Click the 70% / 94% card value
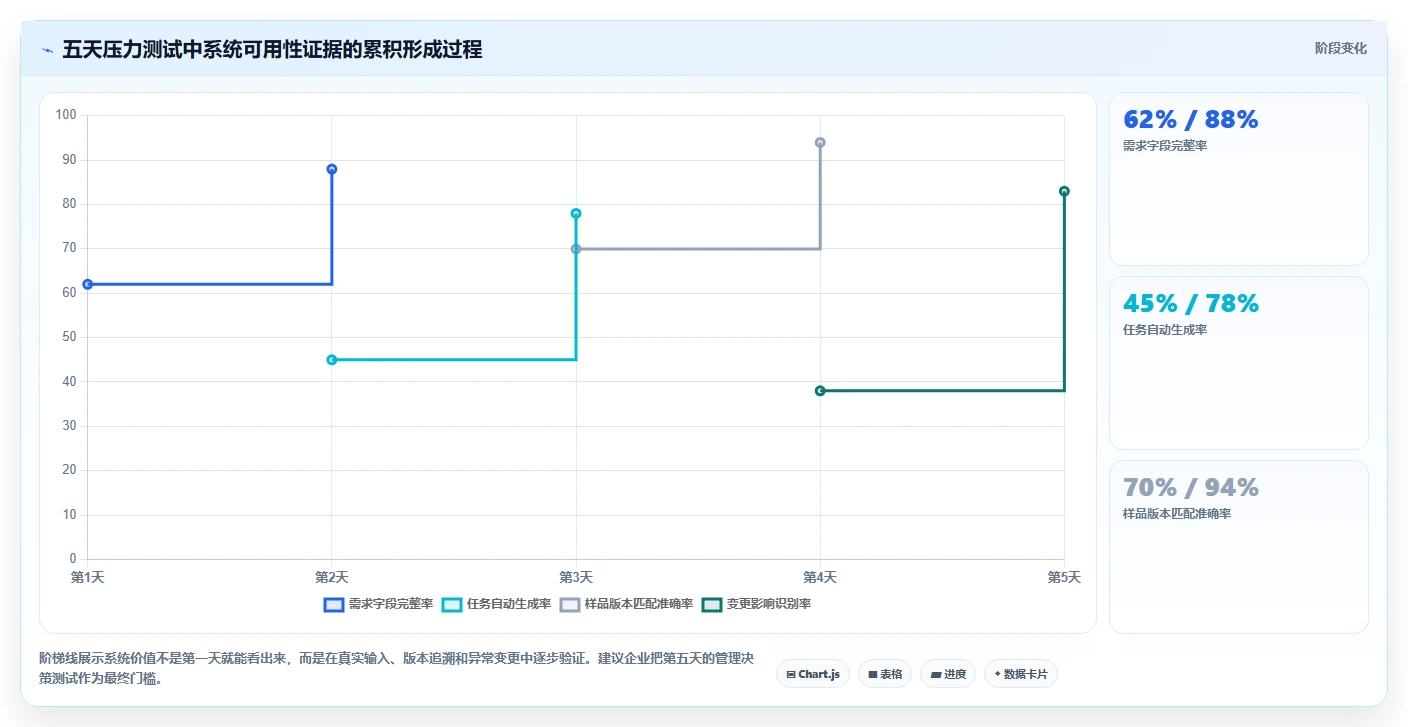This screenshot has height=727, width=1408. pyautogui.click(x=1191, y=488)
